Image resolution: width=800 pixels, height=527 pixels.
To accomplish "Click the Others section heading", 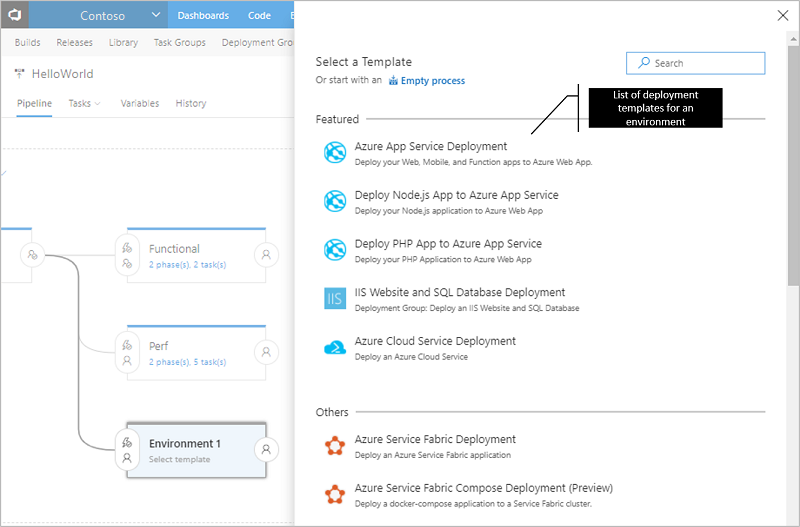I will pyautogui.click(x=332, y=412).
